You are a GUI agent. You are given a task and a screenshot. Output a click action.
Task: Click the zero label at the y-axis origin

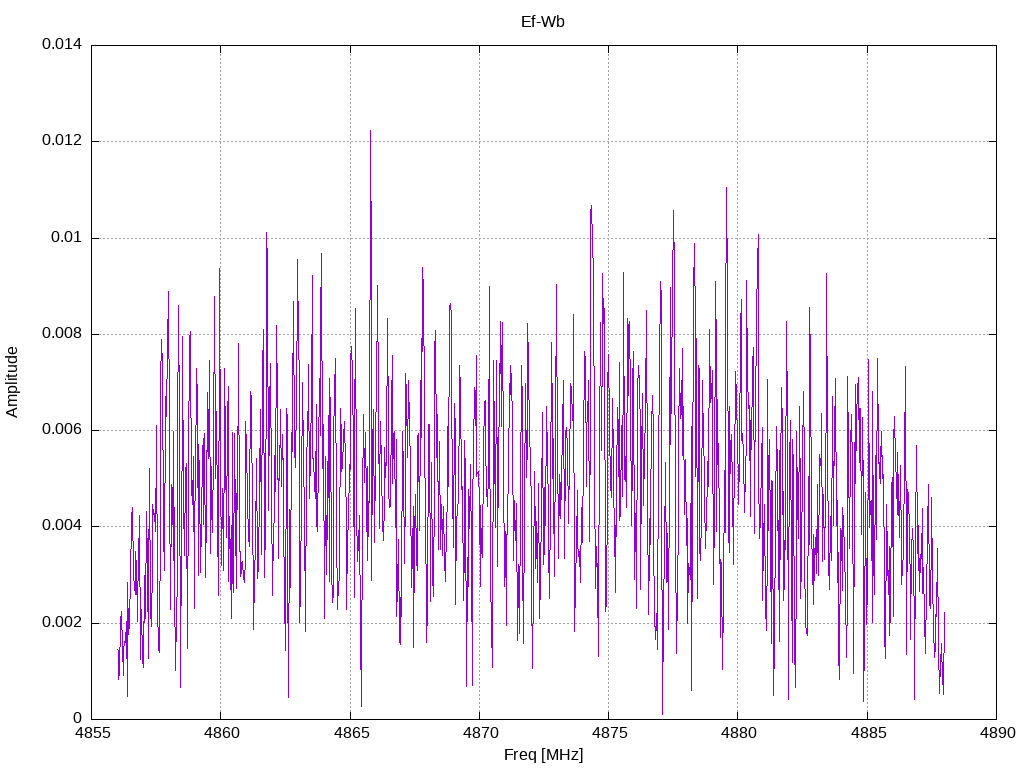tap(78, 718)
